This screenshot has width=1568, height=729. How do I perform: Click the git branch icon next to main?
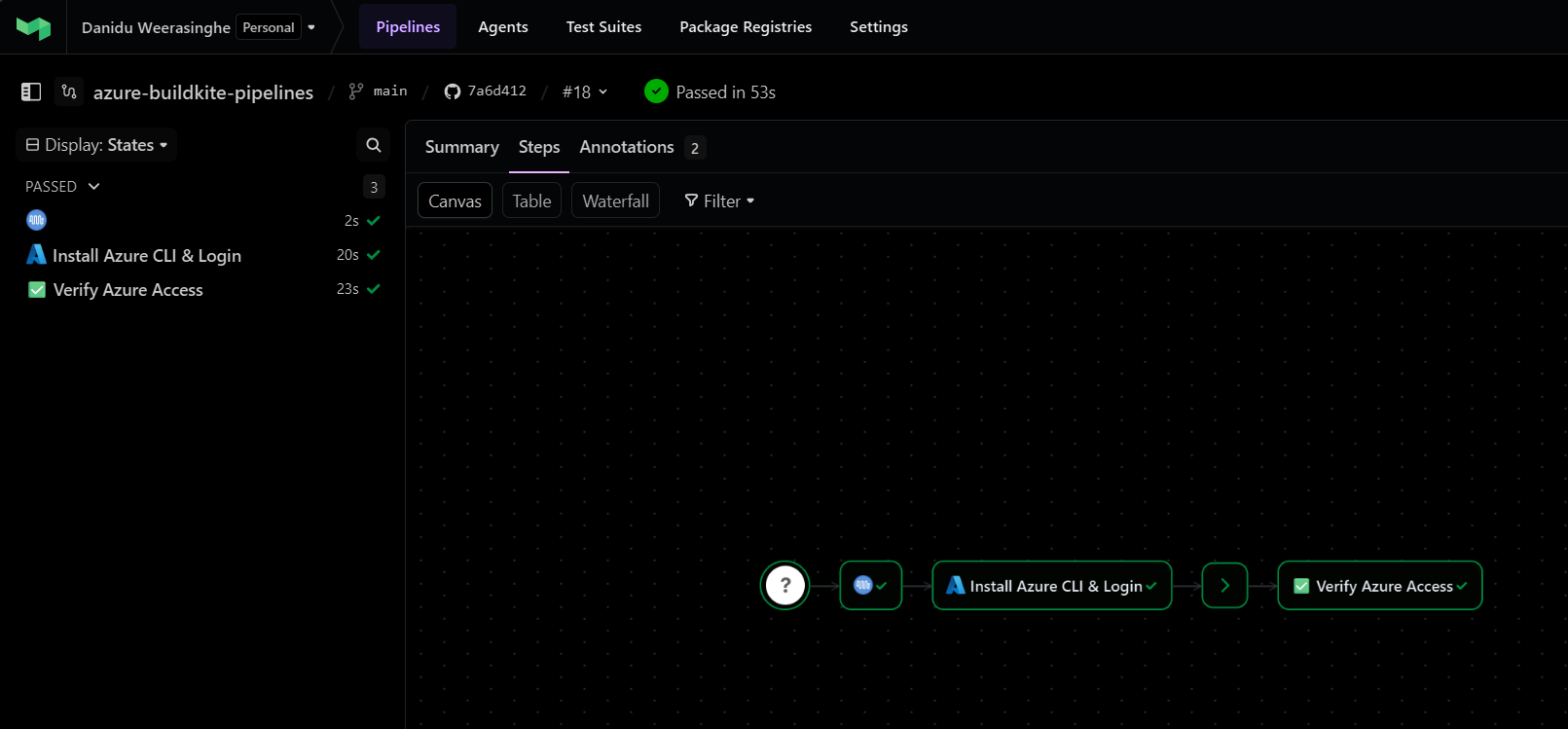(356, 91)
